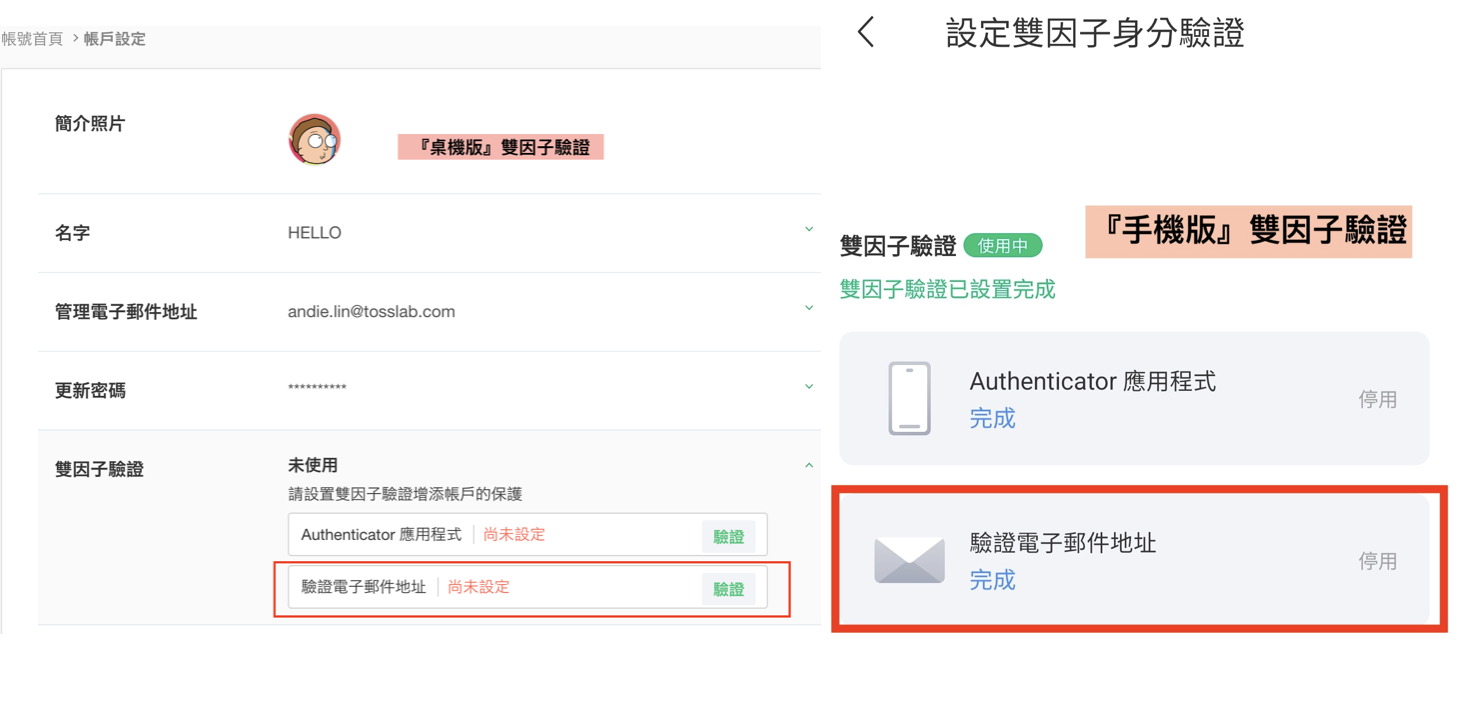1472x716 pixels.
Task: Click the envelope email icon
Action: [x=909, y=560]
